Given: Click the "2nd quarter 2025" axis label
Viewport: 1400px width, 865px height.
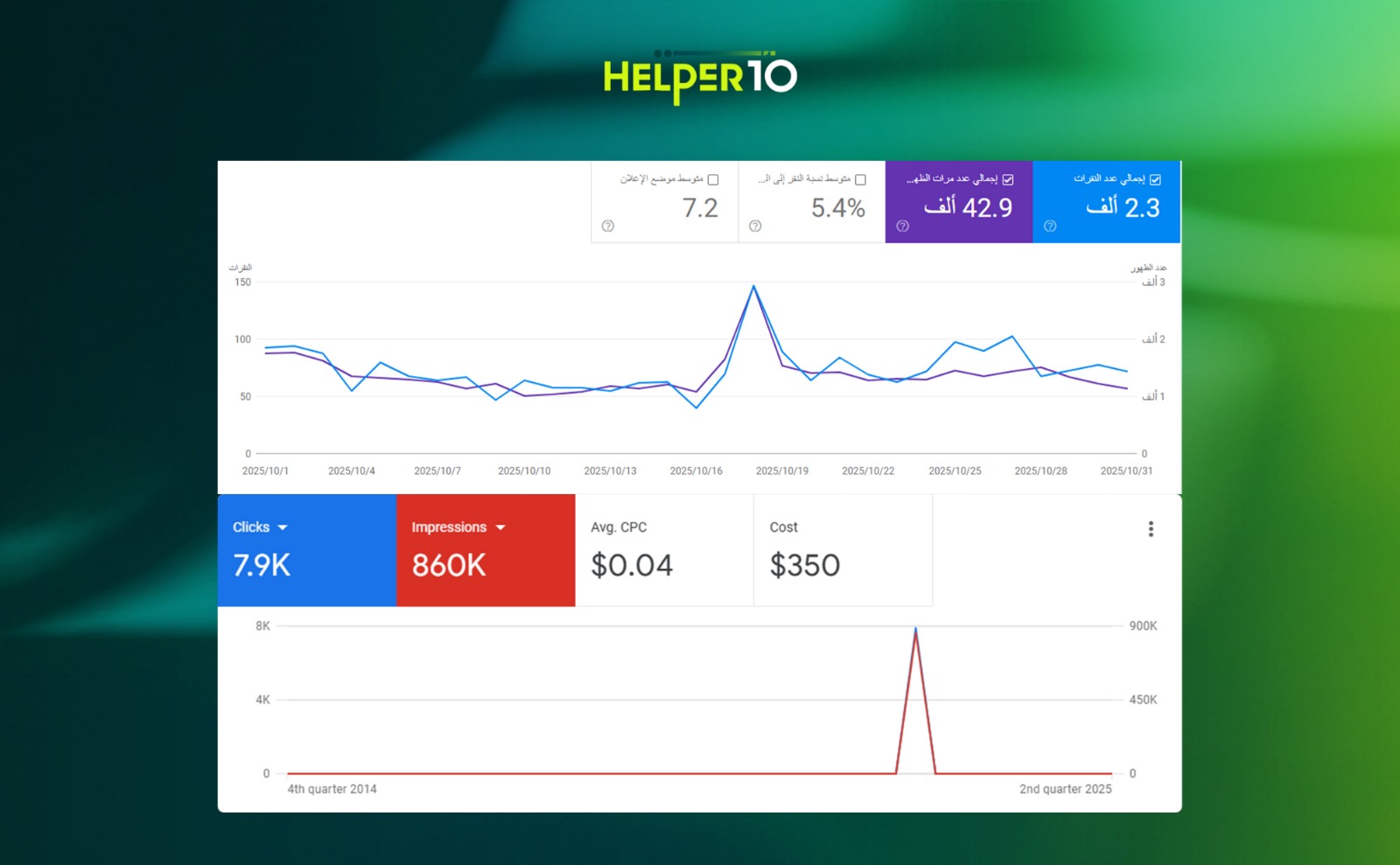Looking at the screenshot, I should click(x=1065, y=789).
